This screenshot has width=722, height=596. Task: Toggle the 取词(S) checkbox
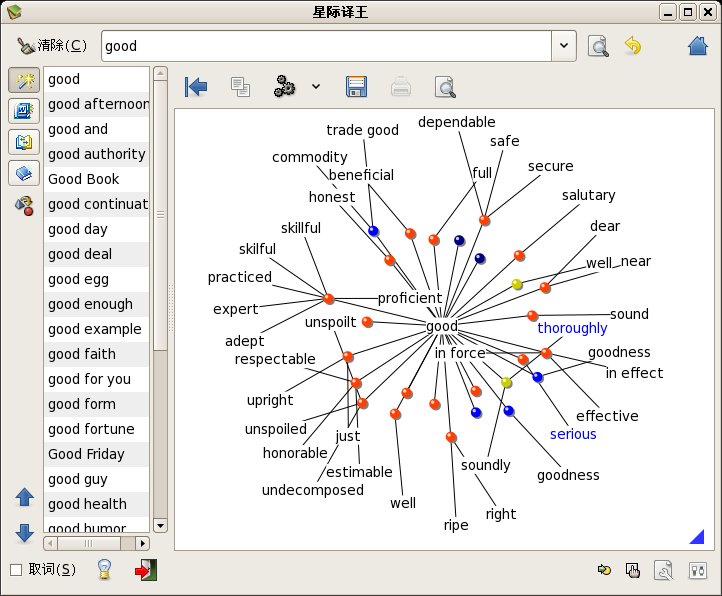point(16,570)
